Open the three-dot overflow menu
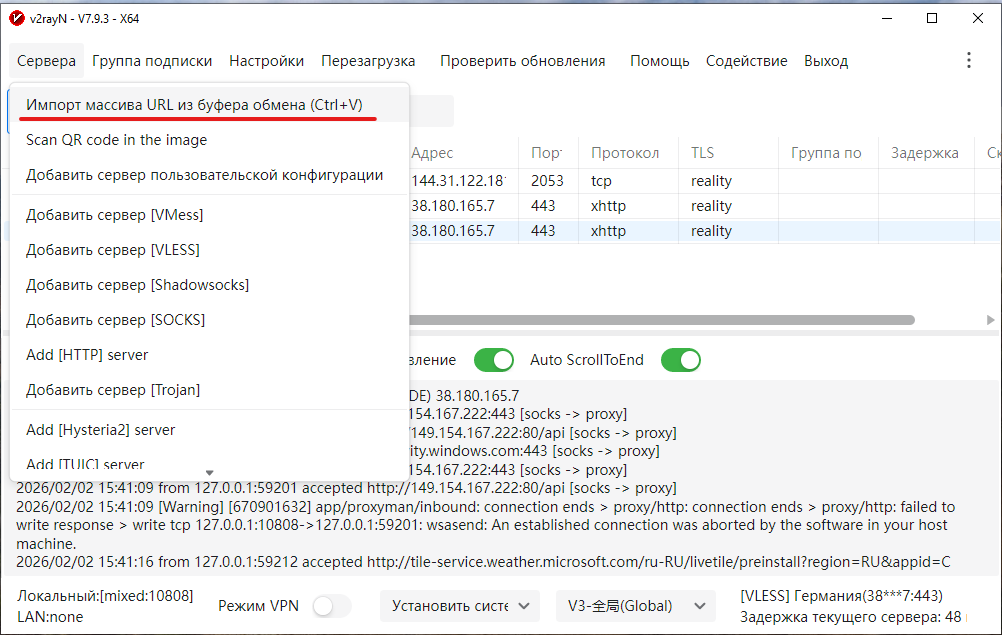 (969, 61)
